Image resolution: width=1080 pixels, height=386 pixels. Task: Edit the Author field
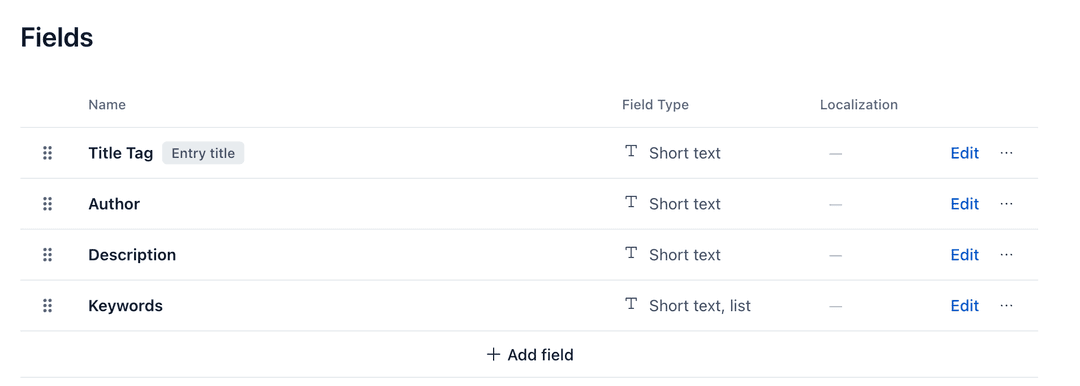(964, 204)
